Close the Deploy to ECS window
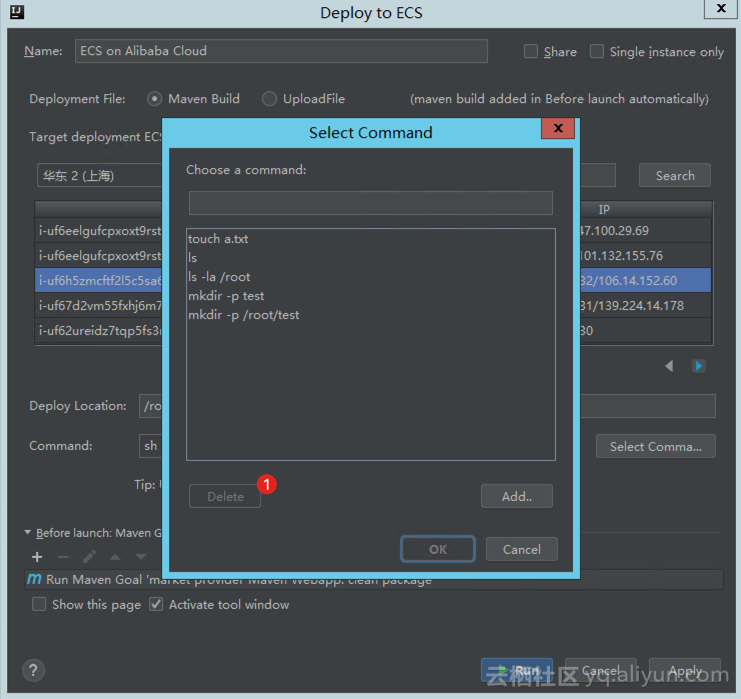Viewport: 741px width, 699px height. [x=721, y=9]
